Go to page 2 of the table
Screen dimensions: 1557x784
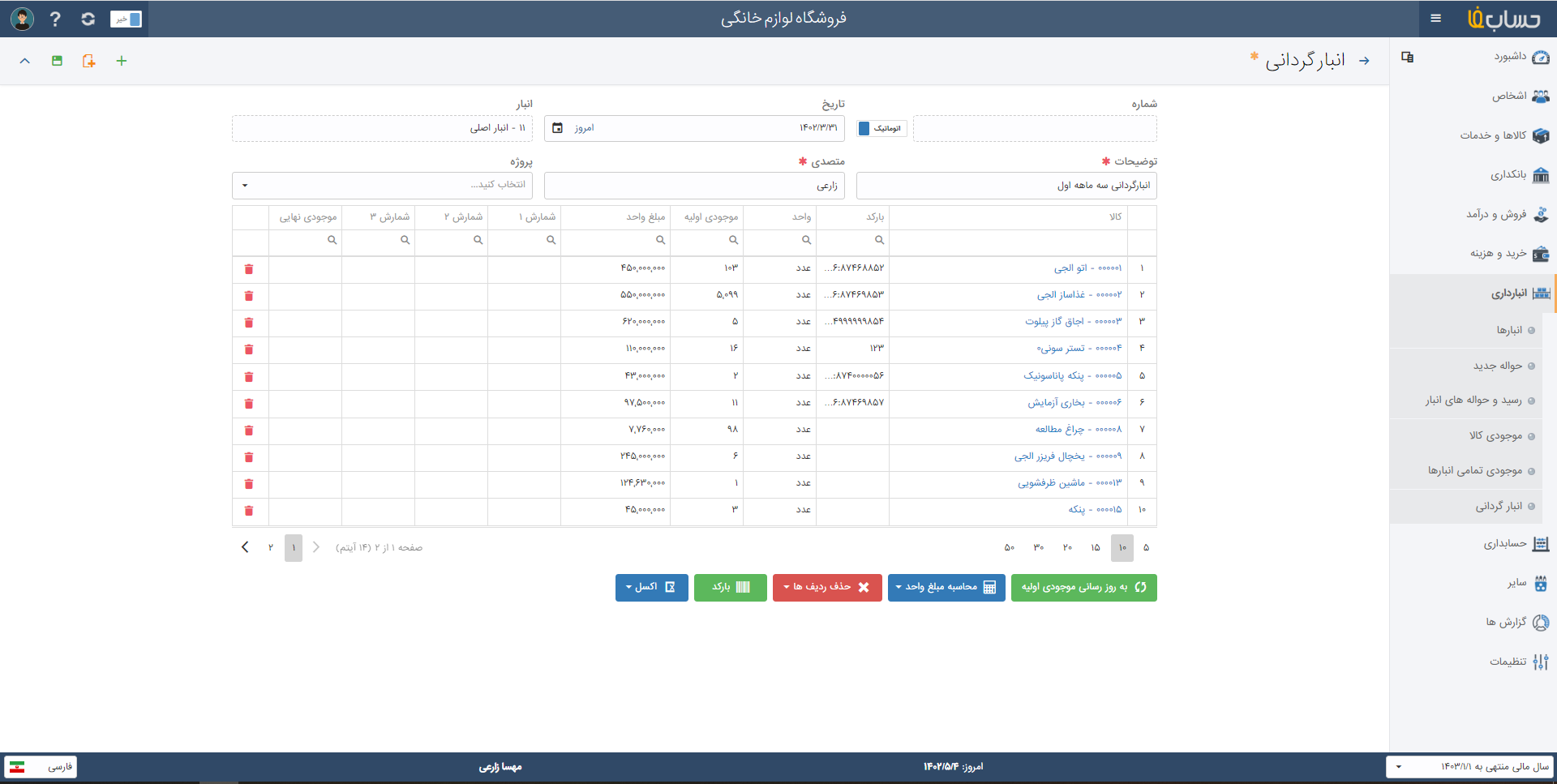(x=271, y=548)
